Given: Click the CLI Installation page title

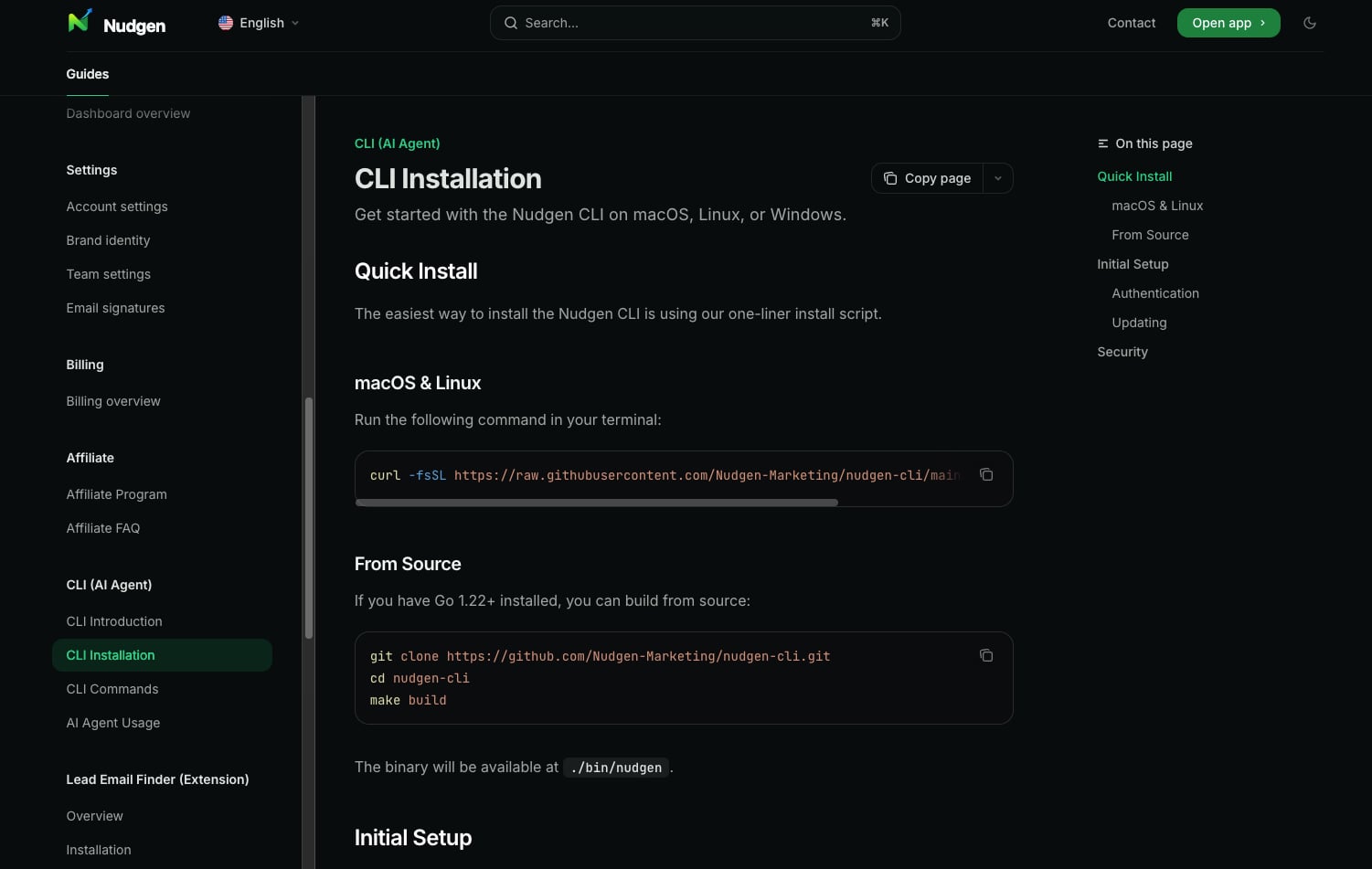Looking at the screenshot, I should tap(448, 178).
